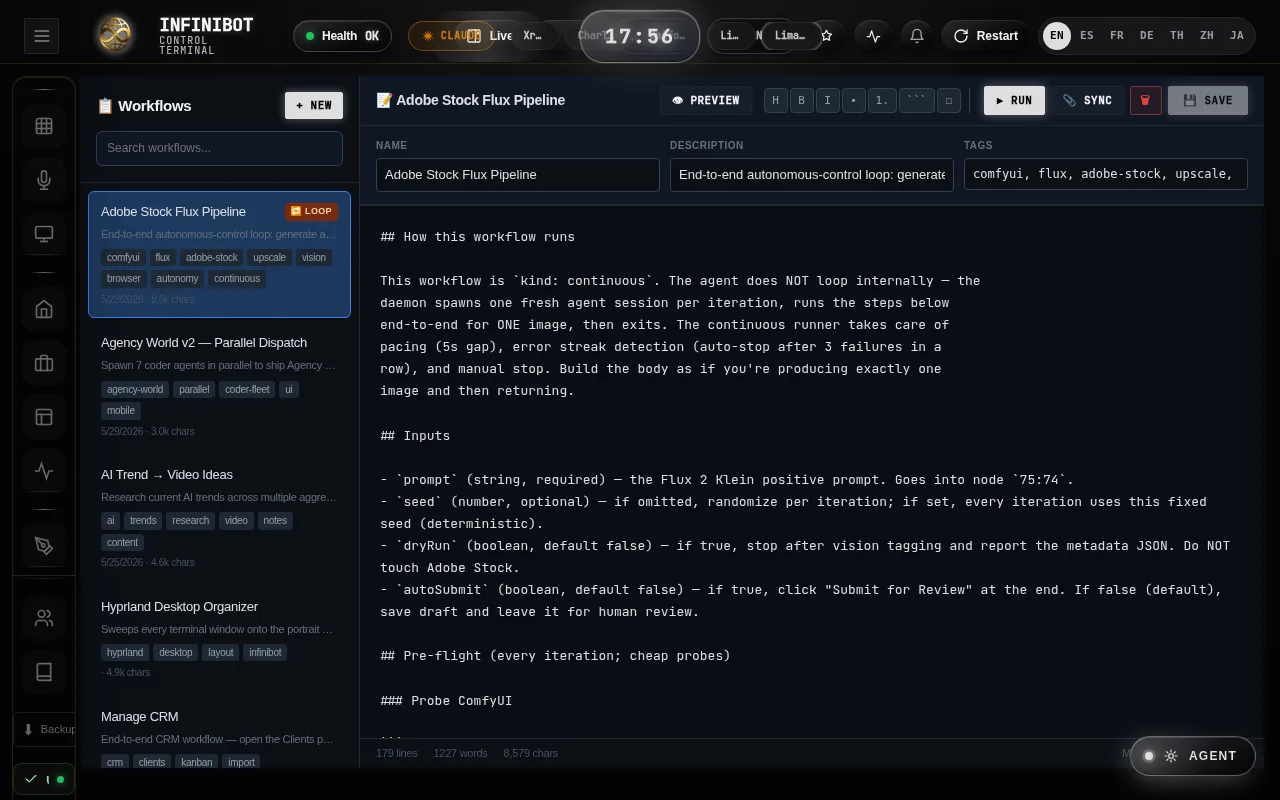Click the Search workflows field
This screenshot has width=1280, height=800.
click(x=219, y=148)
